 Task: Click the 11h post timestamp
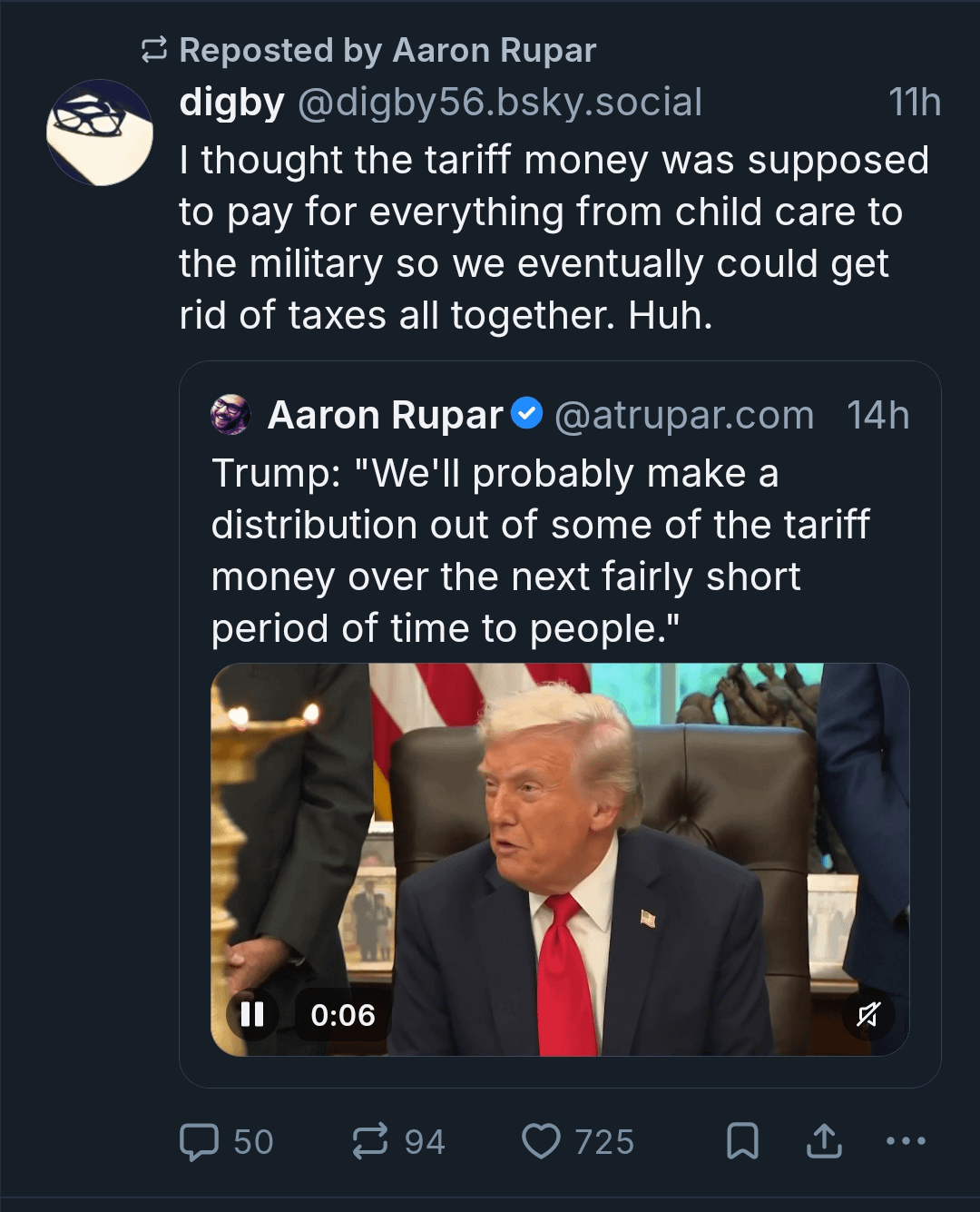[914, 103]
